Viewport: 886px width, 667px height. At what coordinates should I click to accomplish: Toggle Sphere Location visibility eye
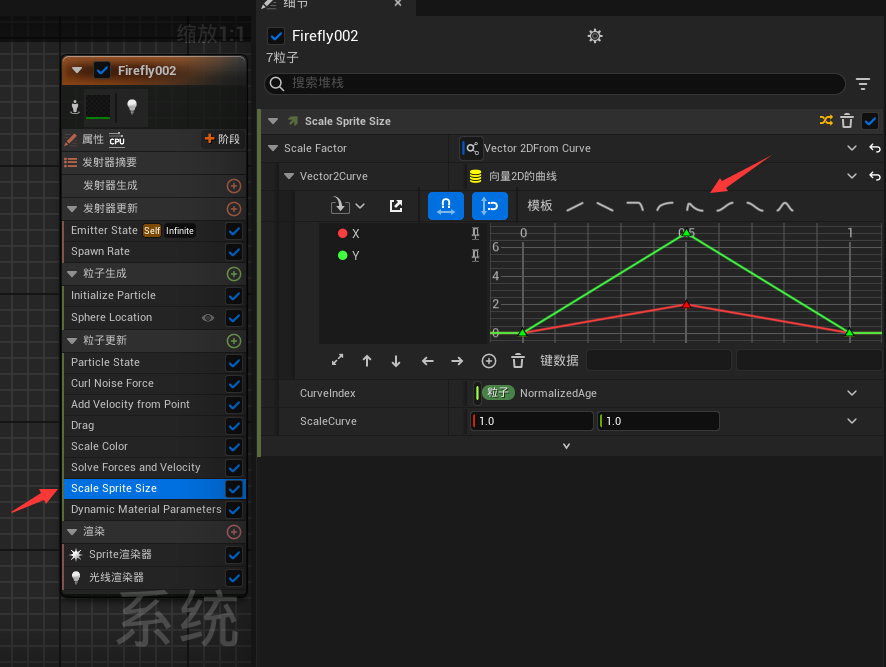tap(208, 318)
